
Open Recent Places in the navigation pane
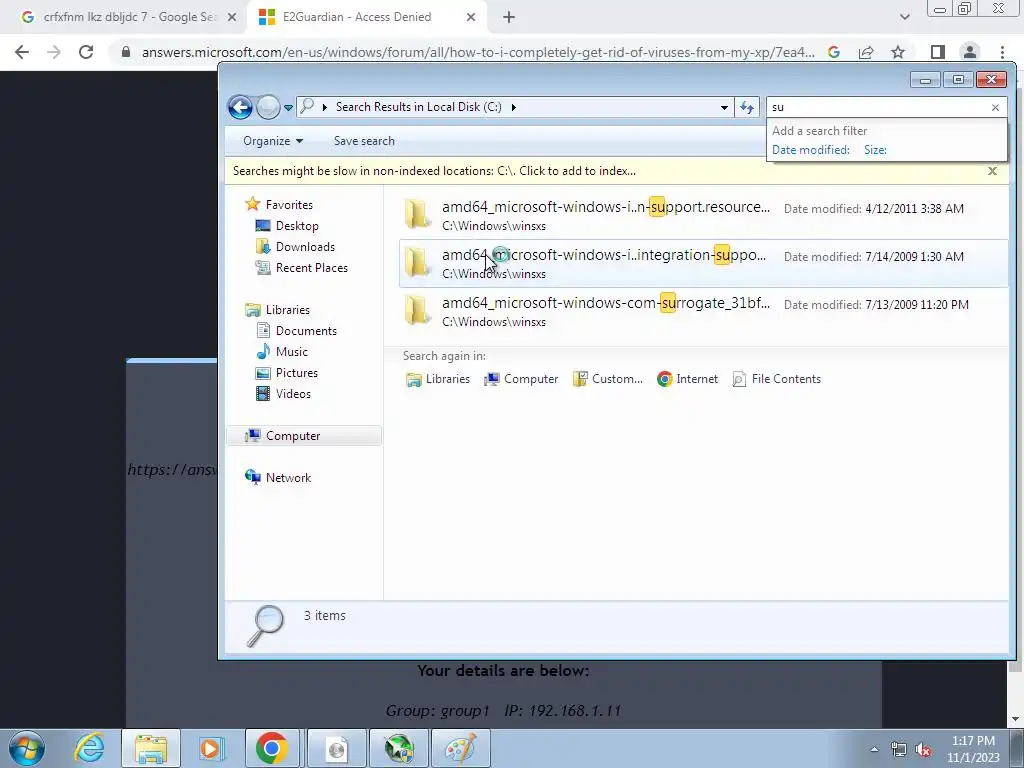point(312,268)
